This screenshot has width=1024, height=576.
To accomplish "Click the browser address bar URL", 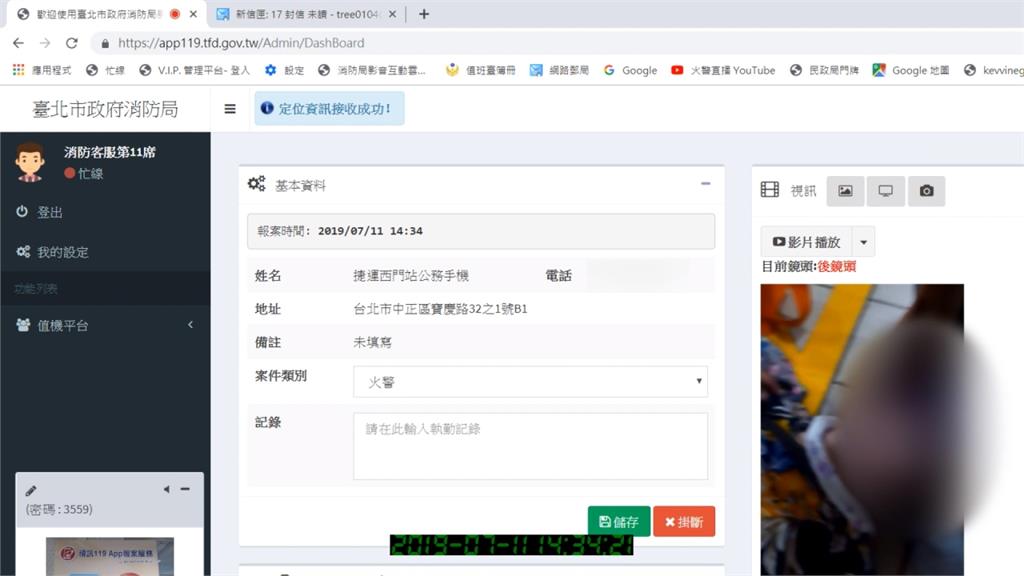I will (241, 43).
